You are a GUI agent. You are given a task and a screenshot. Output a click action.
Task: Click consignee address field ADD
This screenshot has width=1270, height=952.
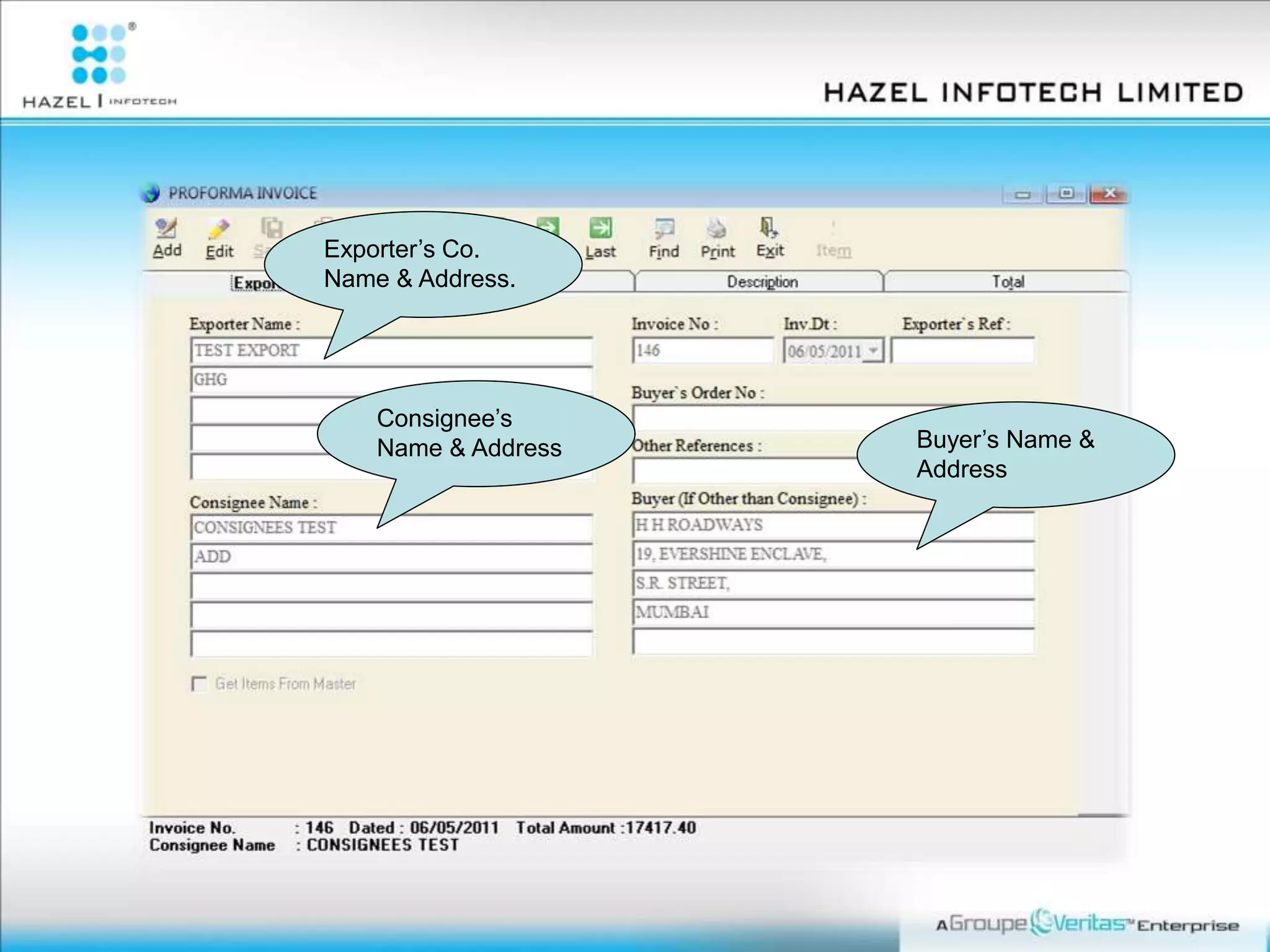391,557
